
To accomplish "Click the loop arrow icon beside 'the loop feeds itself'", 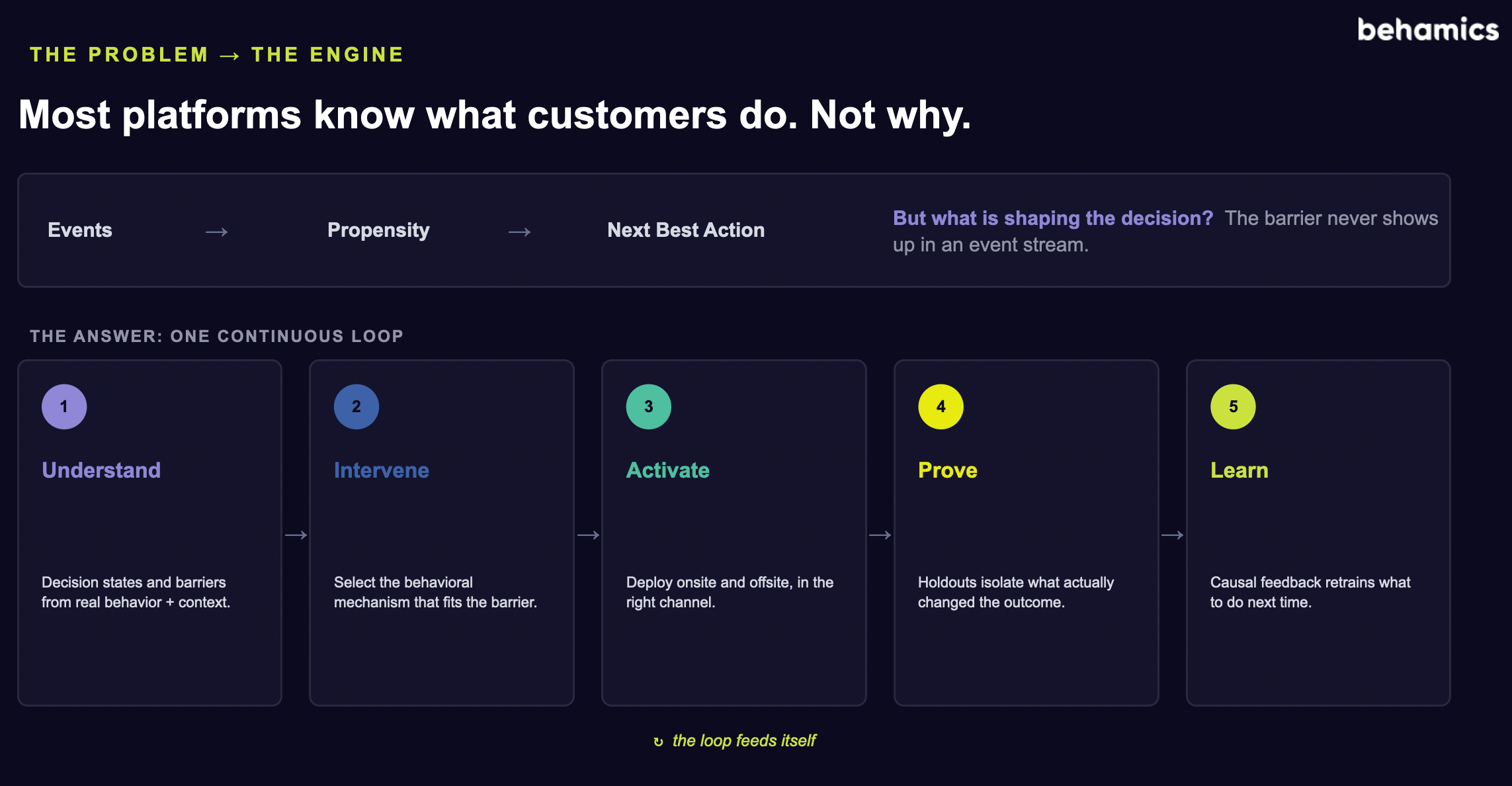I will pyautogui.click(x=658, y=742).
